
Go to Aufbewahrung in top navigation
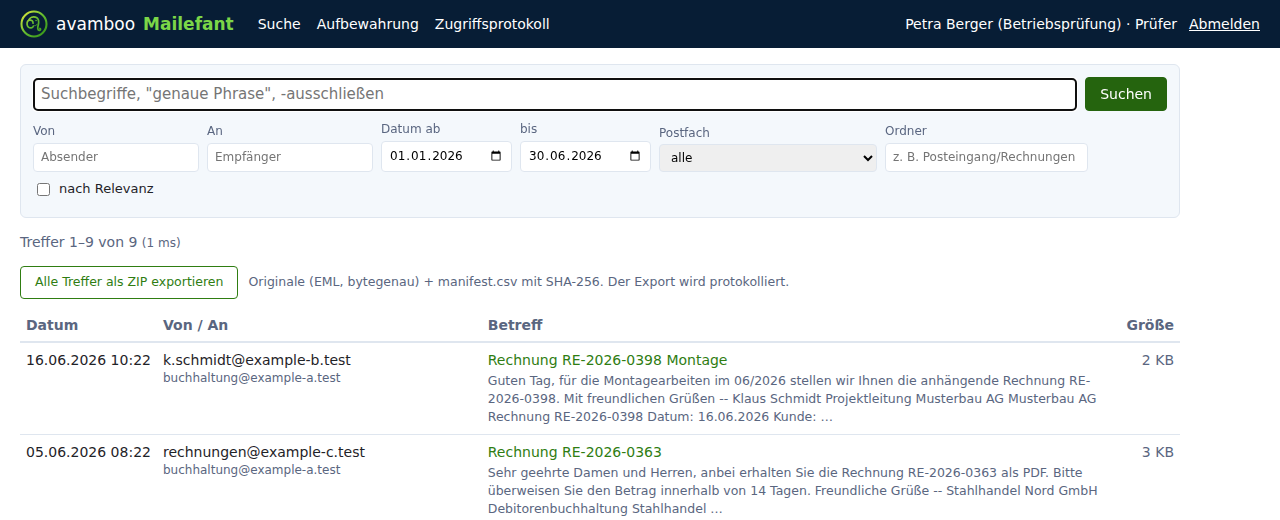[x=368, y=24]
